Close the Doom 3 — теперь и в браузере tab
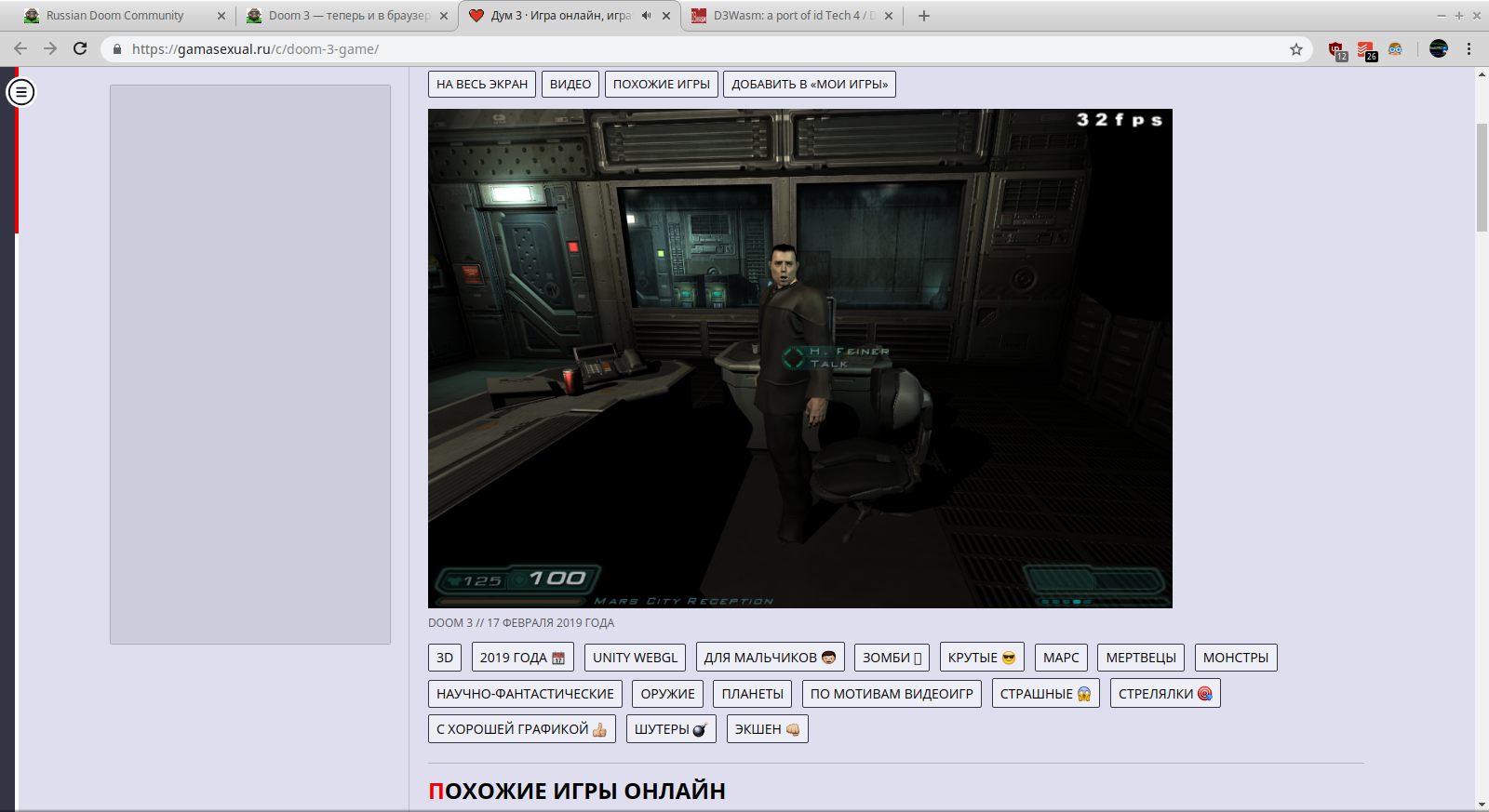 [x=444, y=16]
